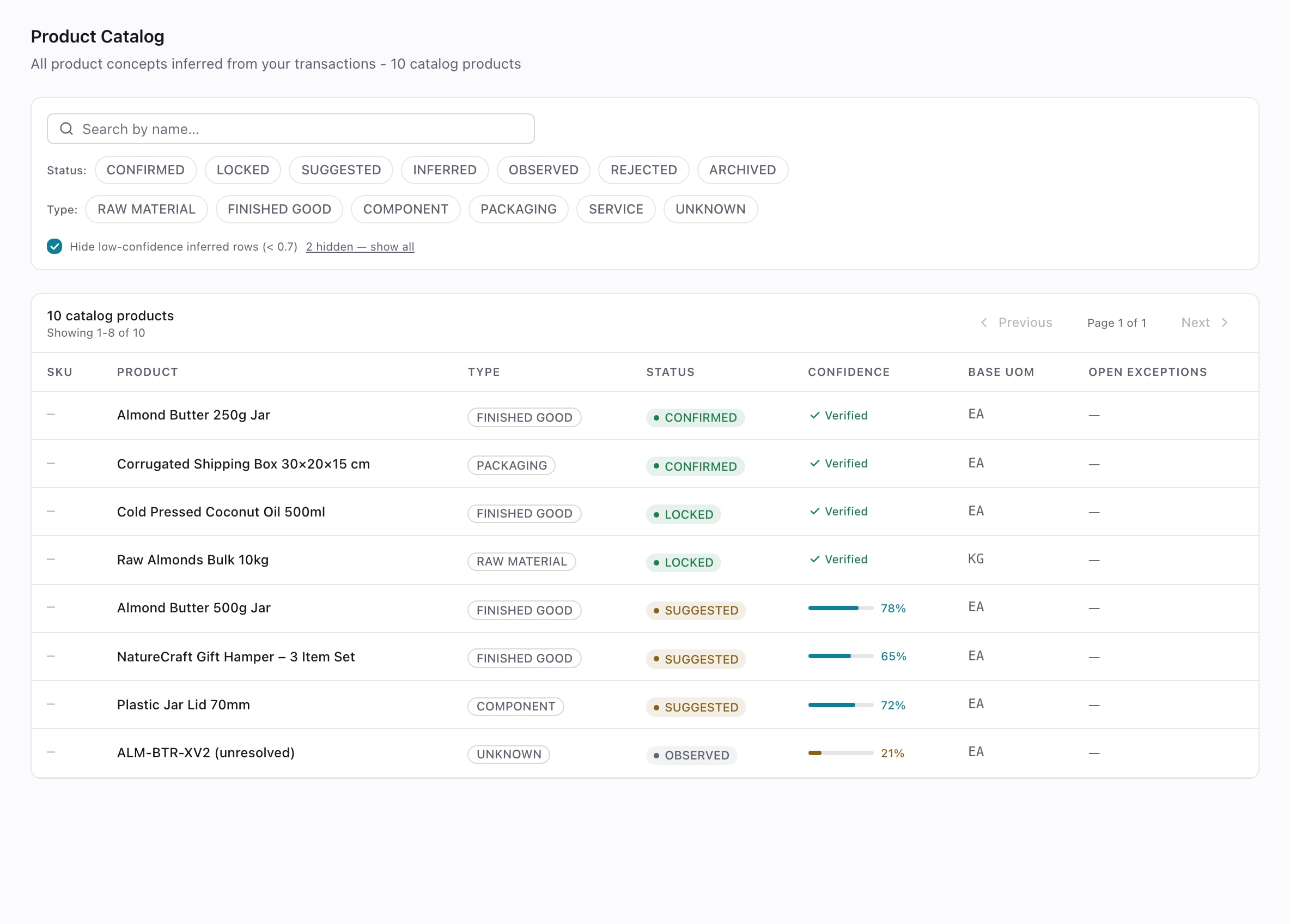Click the OPEN EXCEPTIONS column header
The width and height of the screenshot is (1290, 924).
coord(1148,372)
